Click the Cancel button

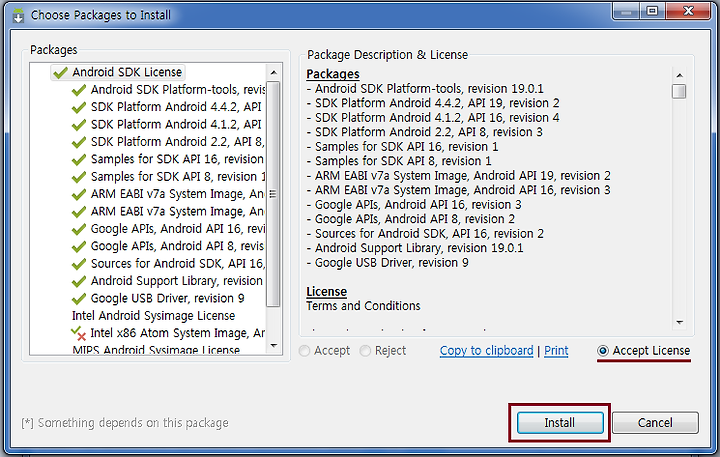tap(655, 423)
